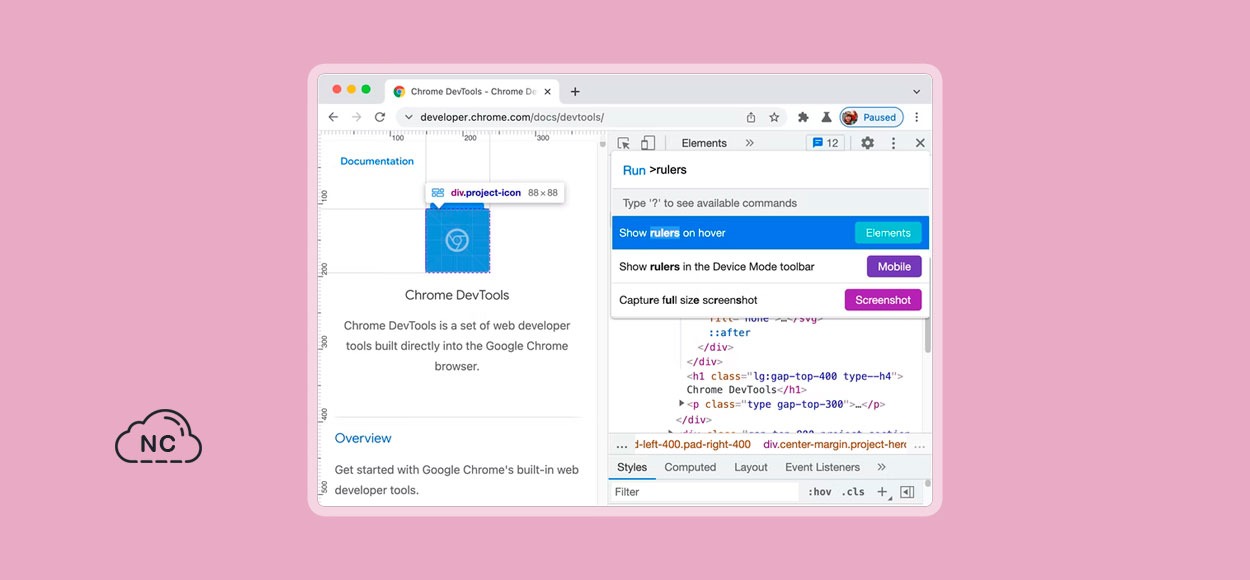Switch to the Layout tab
The width and height of the screenshot is (1250, 580).
coord(751,467)
